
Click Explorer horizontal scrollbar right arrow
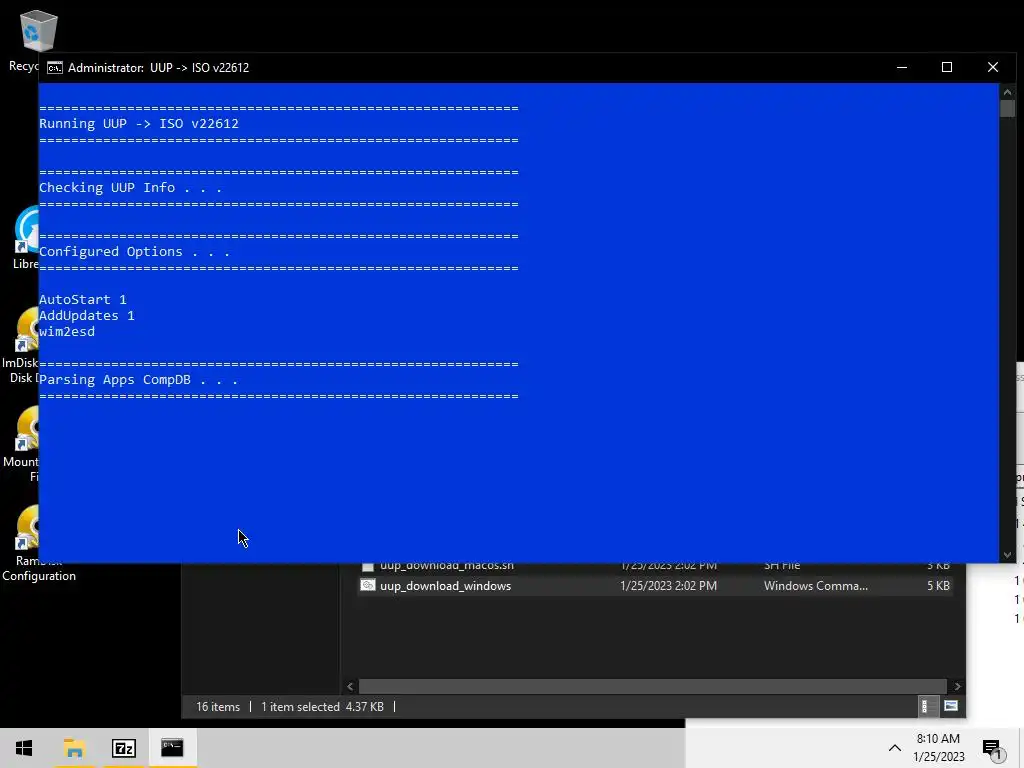click(957, 686)
